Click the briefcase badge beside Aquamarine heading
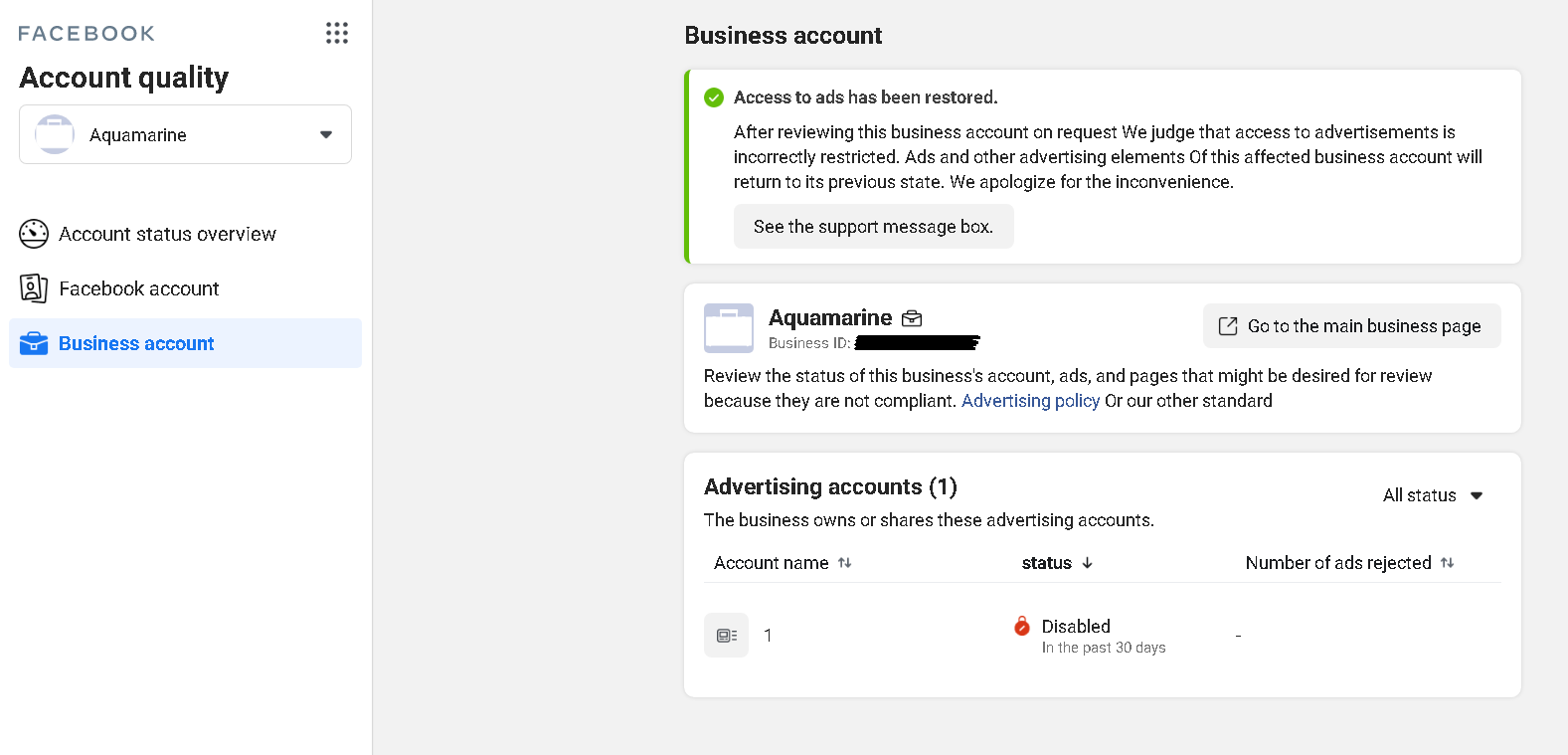 [x=912, y=318]
